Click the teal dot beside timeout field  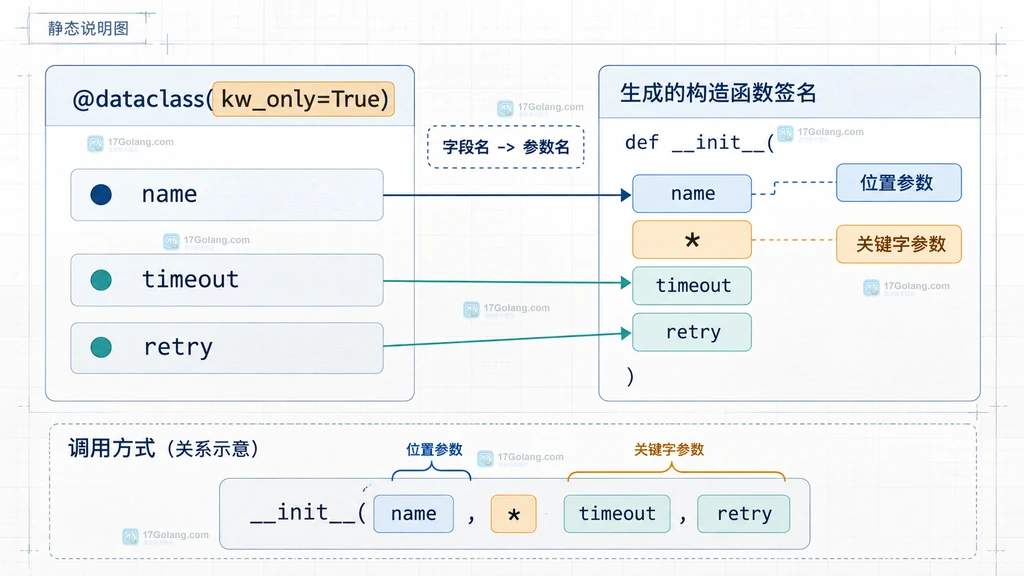tap(101, 280)
